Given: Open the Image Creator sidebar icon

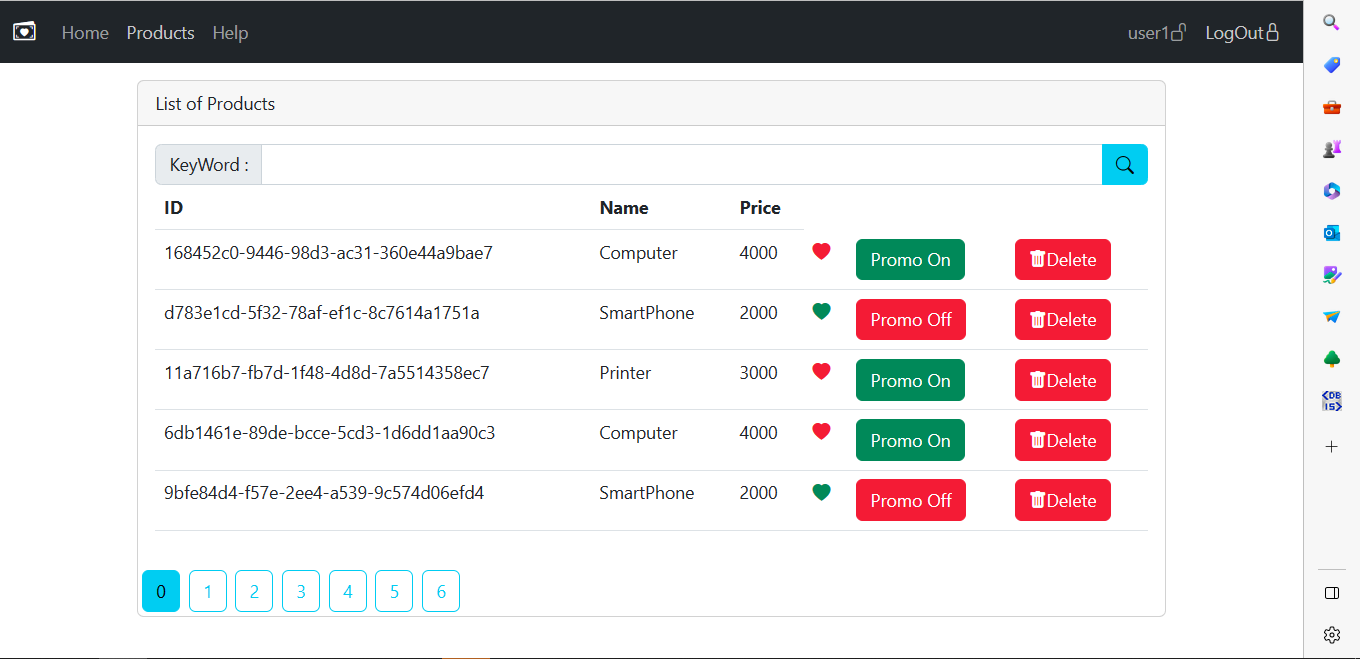Looking at the screenshot, I should click(x=1331, y=274).
